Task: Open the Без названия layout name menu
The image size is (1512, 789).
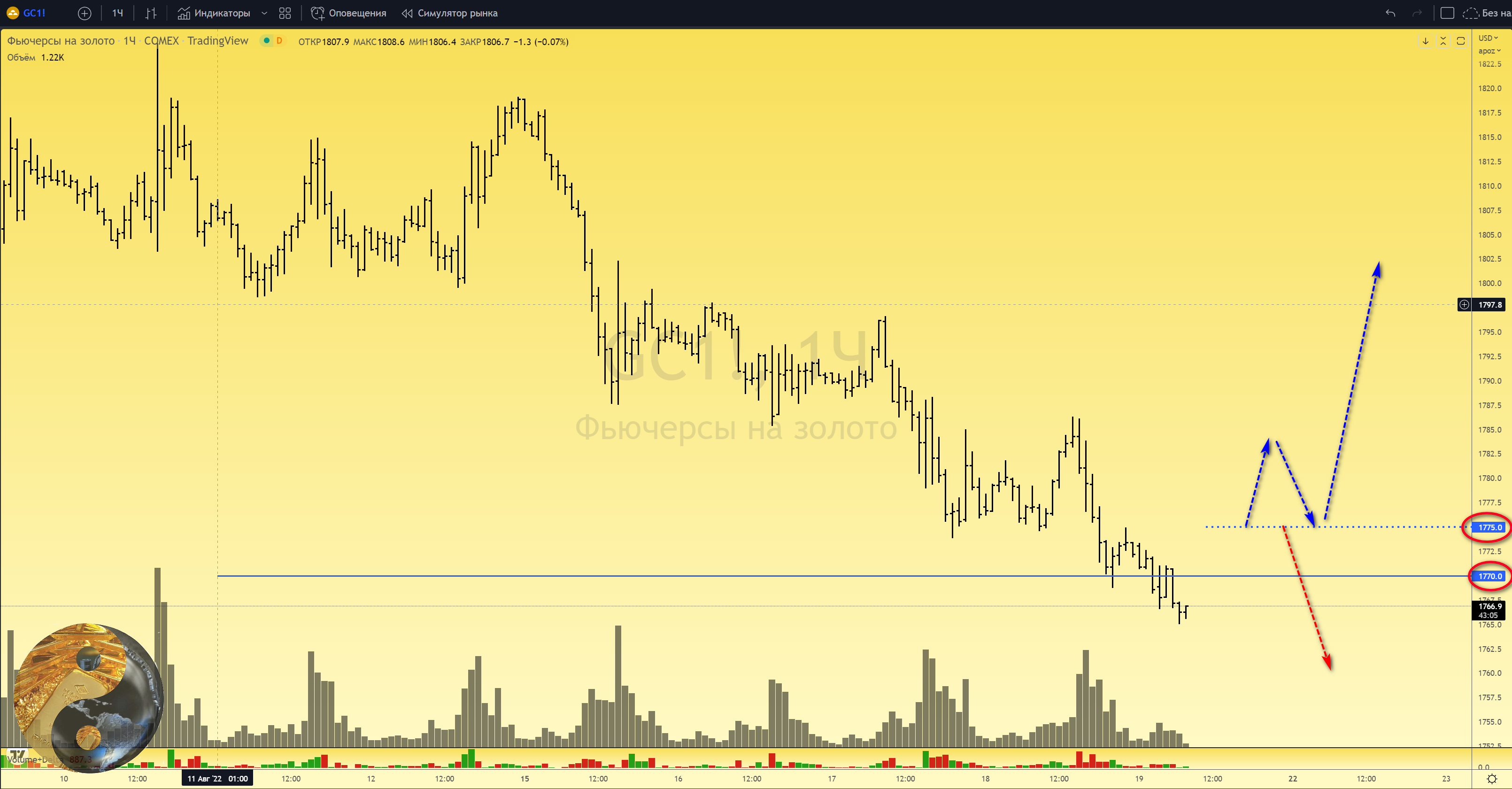Action: tap(1496, 13)
